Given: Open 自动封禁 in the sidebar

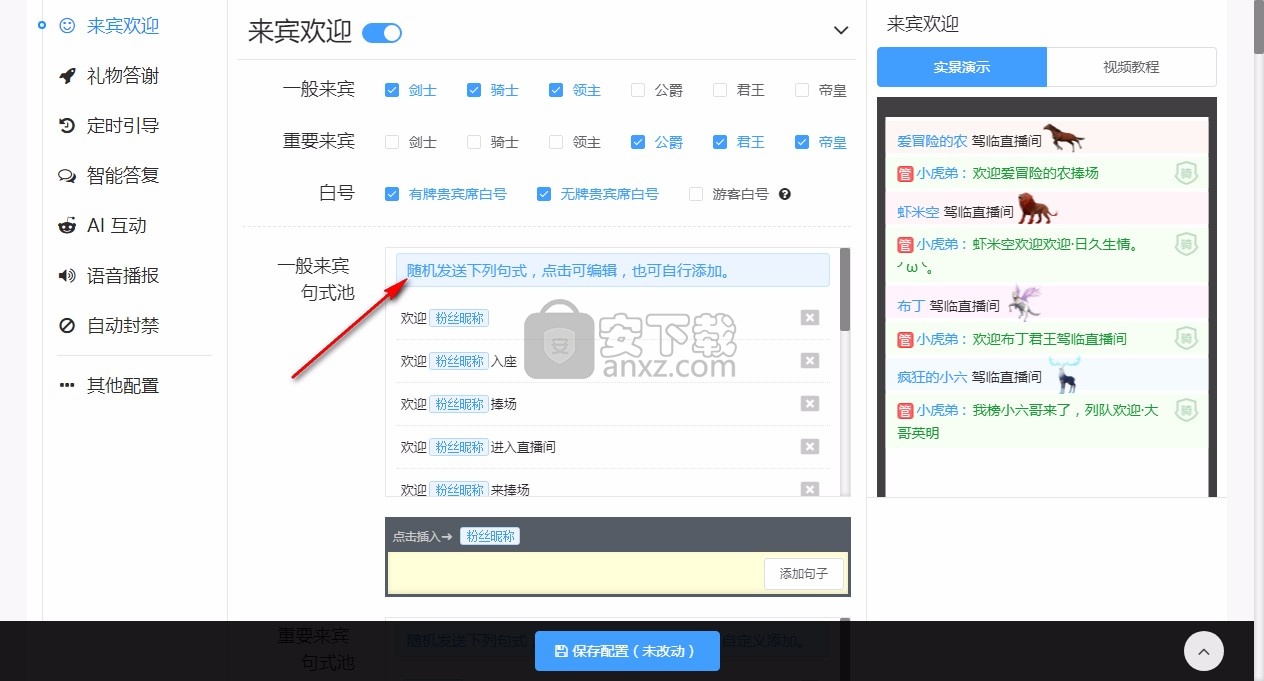Looking at the screenshot, I should [x=122, y=326].
